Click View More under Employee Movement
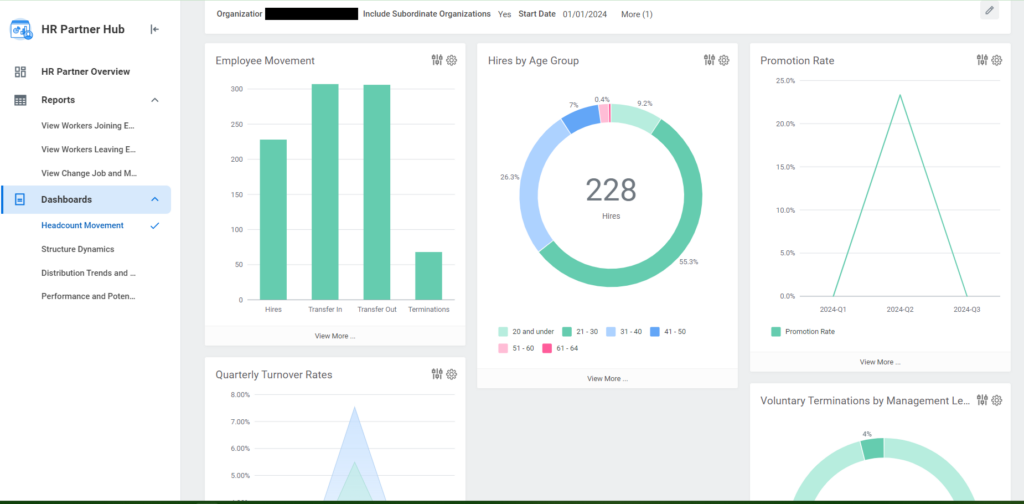This screenshot has width=1024, height=504. click(x=335, y=336)
